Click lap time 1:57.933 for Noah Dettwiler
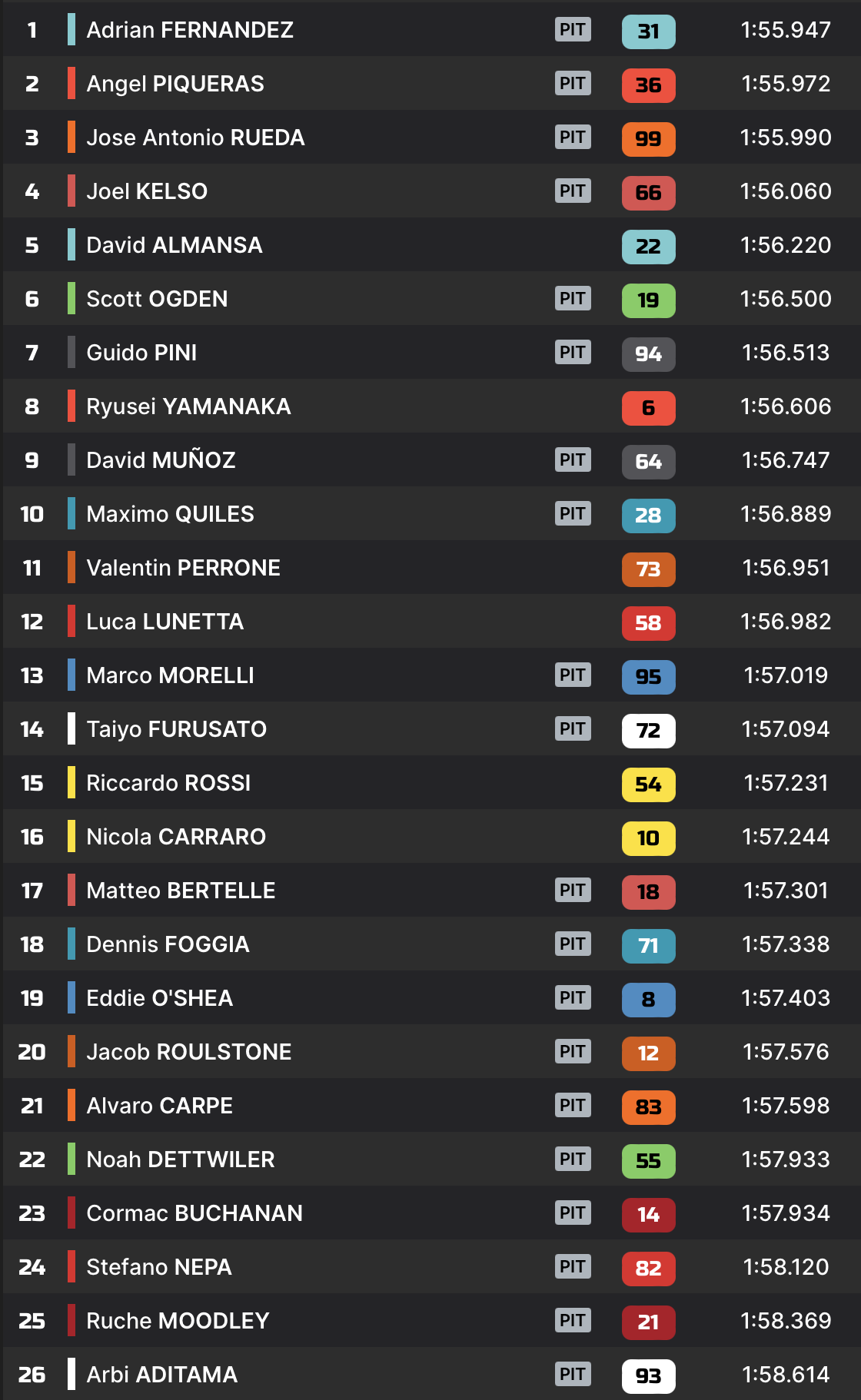The image size is (861, 1400). click(x=785, y=1159)
